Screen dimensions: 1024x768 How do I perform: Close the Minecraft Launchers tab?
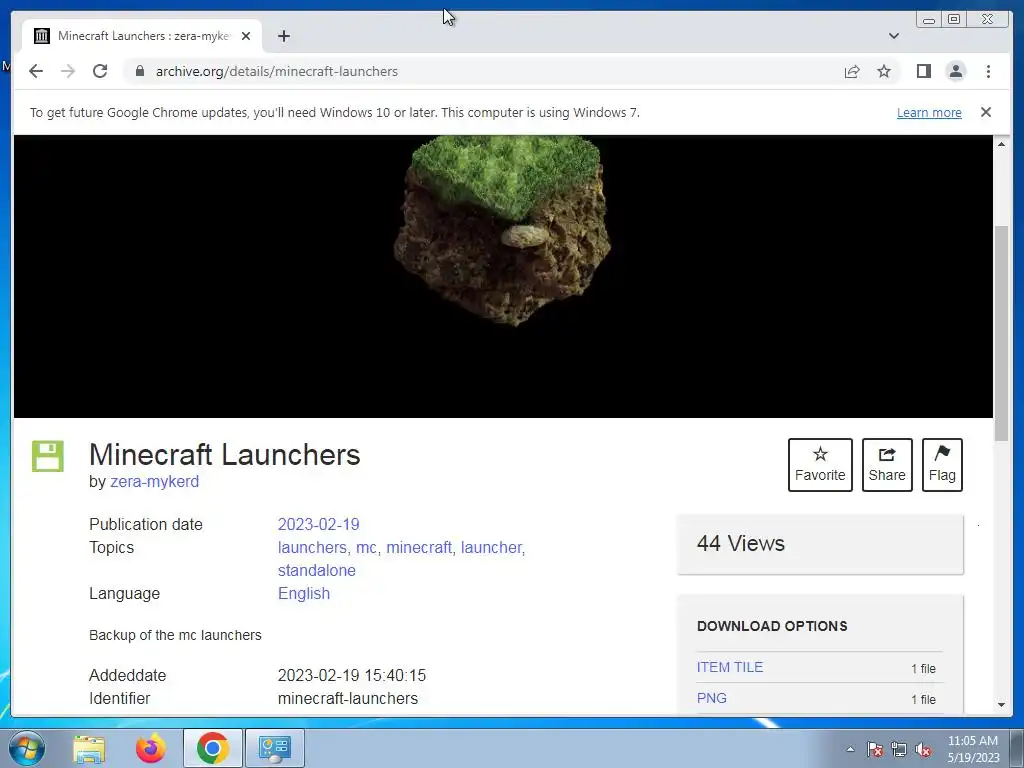(246, 36)
